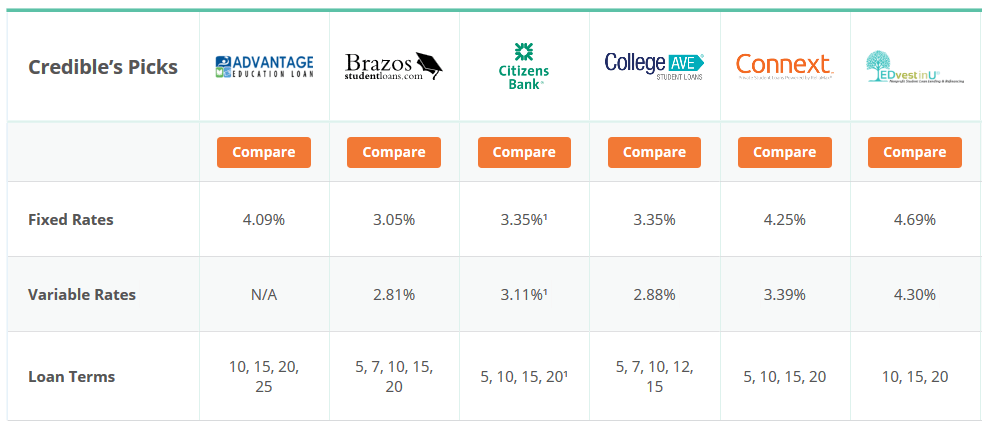Compare Advantage Education Loan offer

pos(264,152)
